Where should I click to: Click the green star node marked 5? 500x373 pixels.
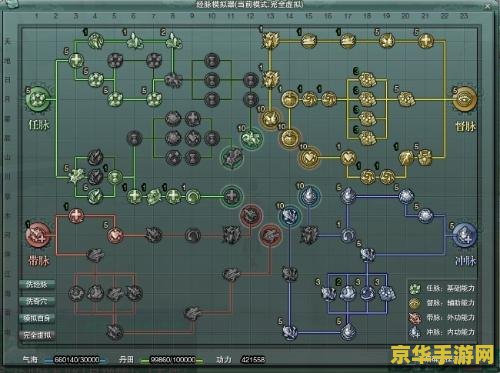(76, 176)
